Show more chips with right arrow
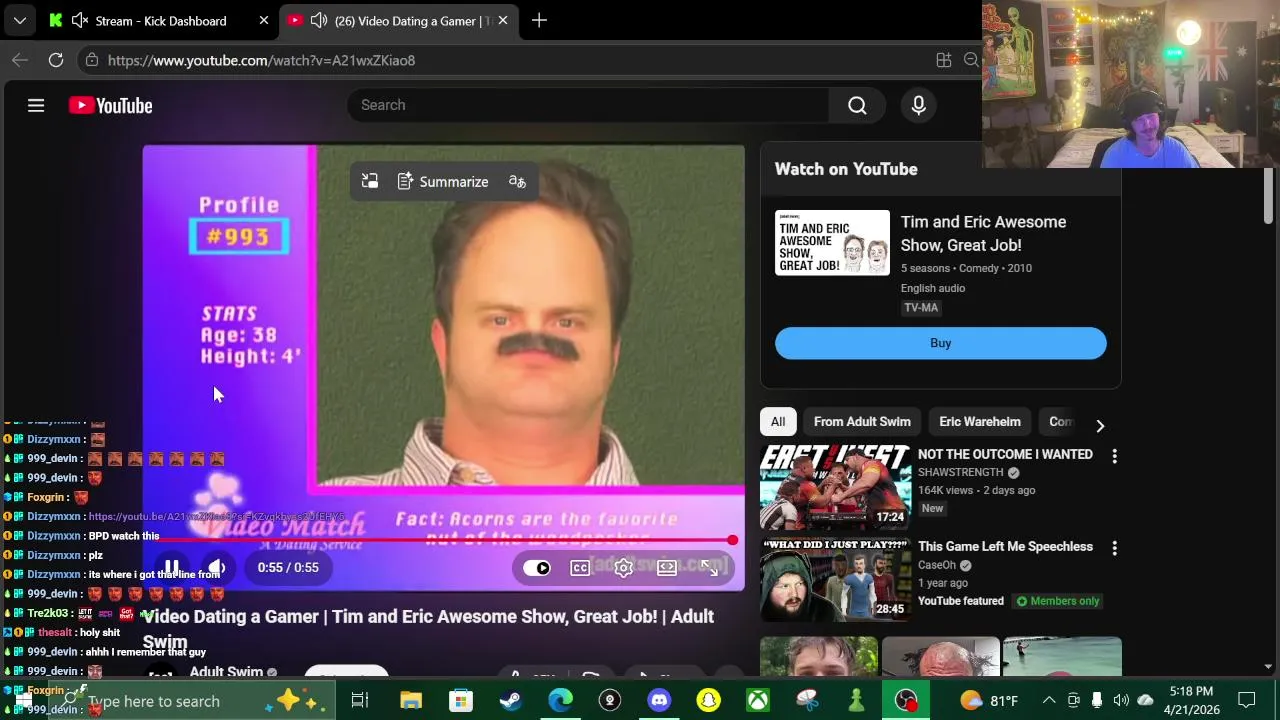Viewport: 1280px width, 720px height. tap(1100, 426)
